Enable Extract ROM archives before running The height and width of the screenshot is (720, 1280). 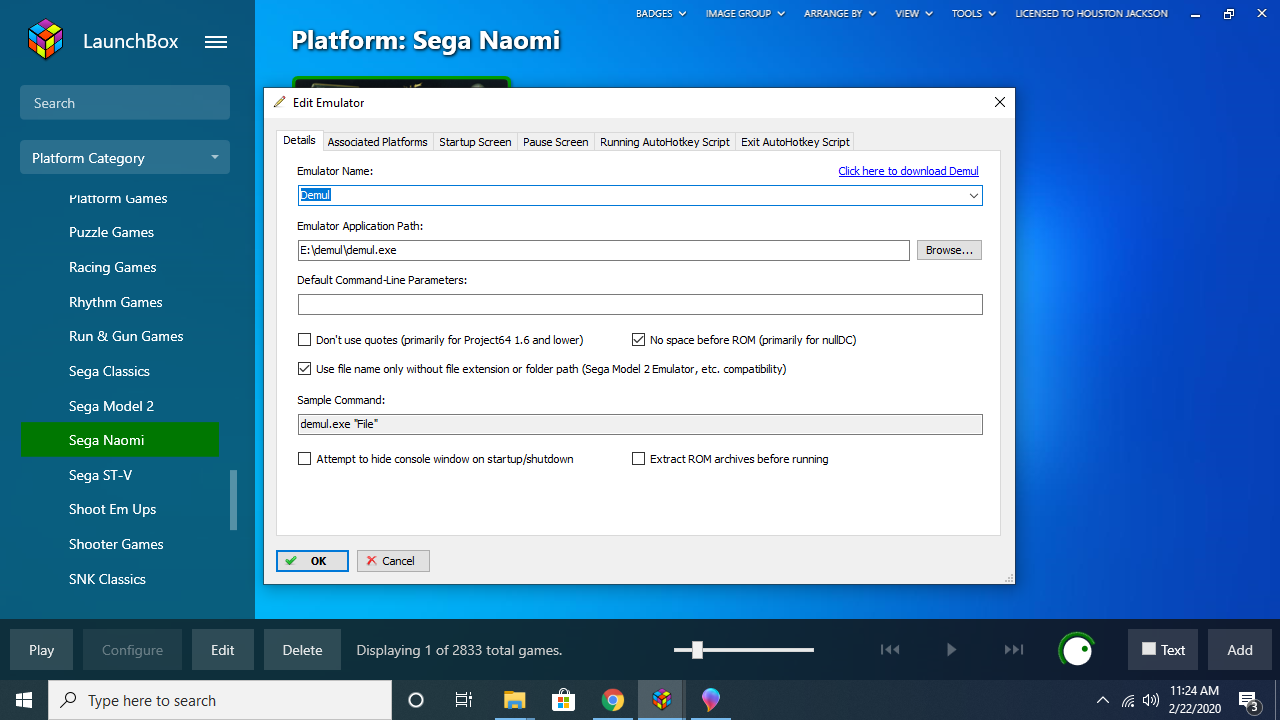click(639, 459)
